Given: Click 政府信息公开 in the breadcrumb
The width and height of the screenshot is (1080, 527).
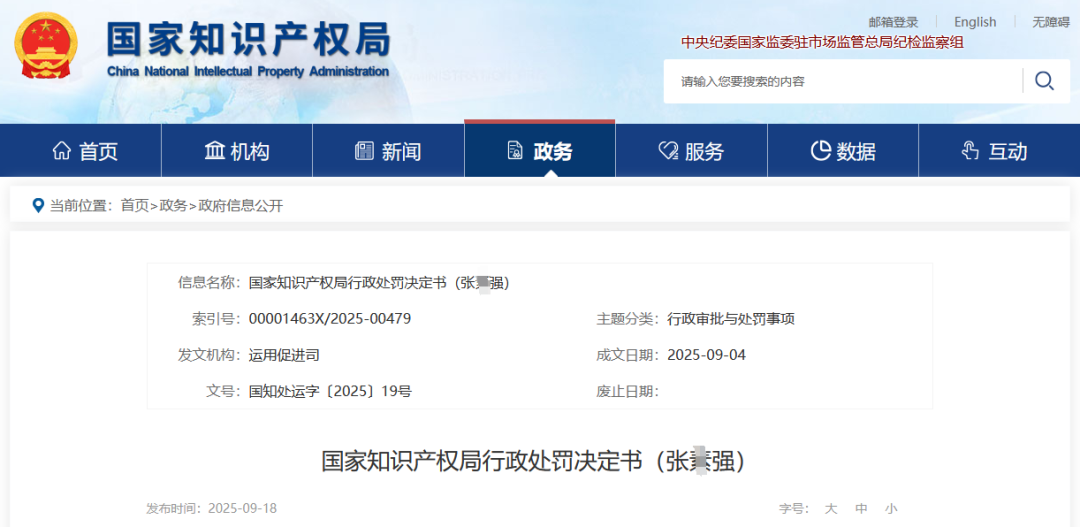Looking at the screenshot, I should click(x=240, y=205).
